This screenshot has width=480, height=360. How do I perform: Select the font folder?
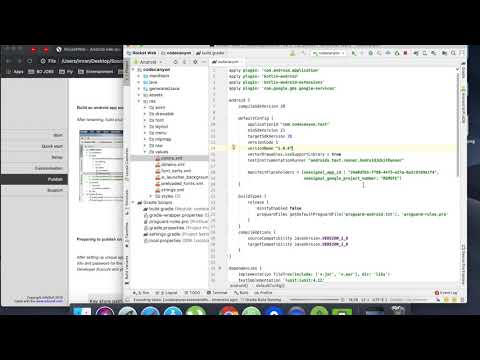click(x=157, y=120)
